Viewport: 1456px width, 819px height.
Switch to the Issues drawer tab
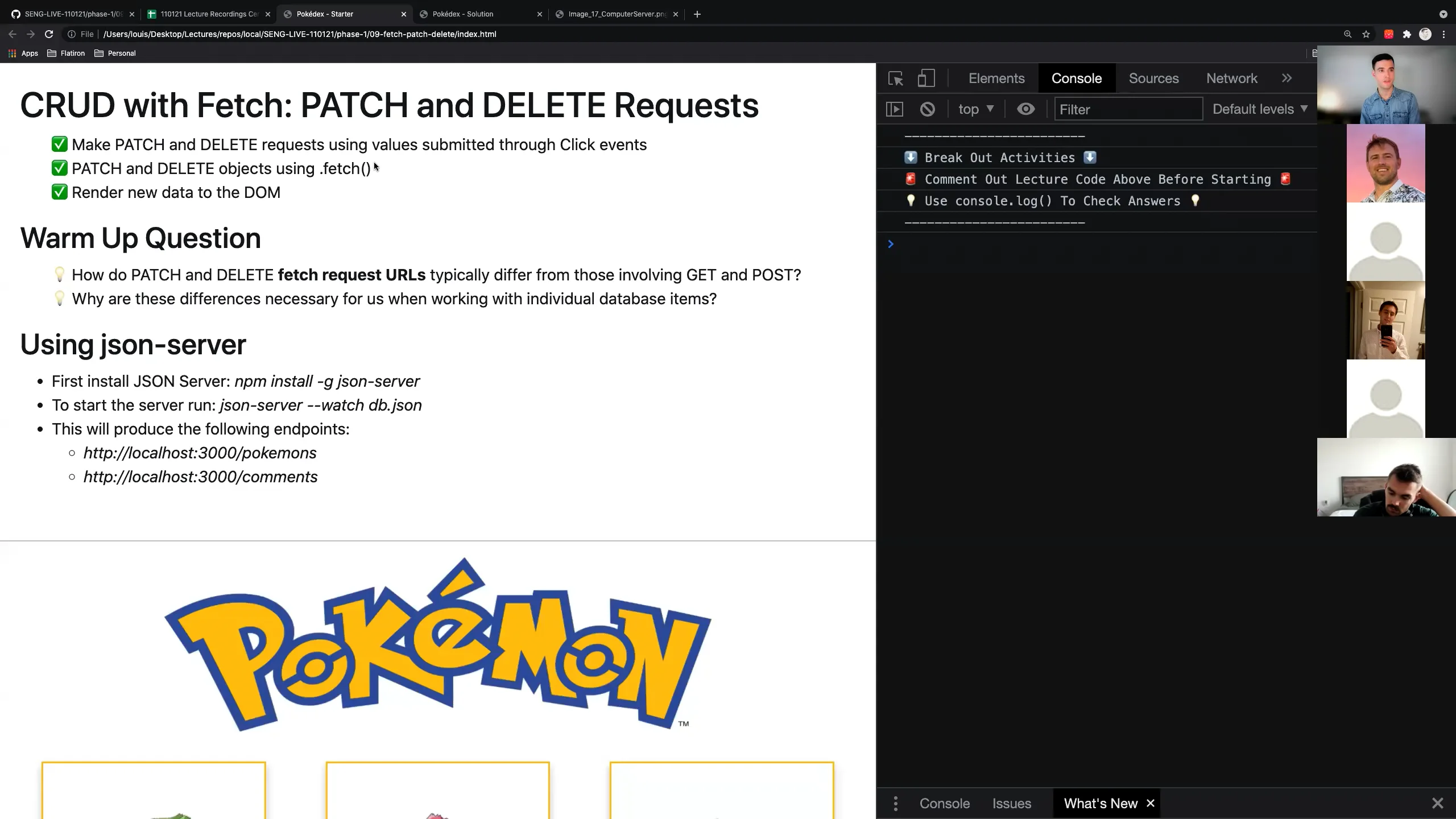[1011, 803]
